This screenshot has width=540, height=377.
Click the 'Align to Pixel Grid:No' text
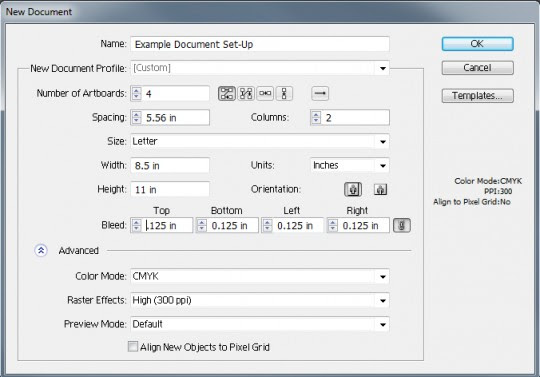click(472, 202)
